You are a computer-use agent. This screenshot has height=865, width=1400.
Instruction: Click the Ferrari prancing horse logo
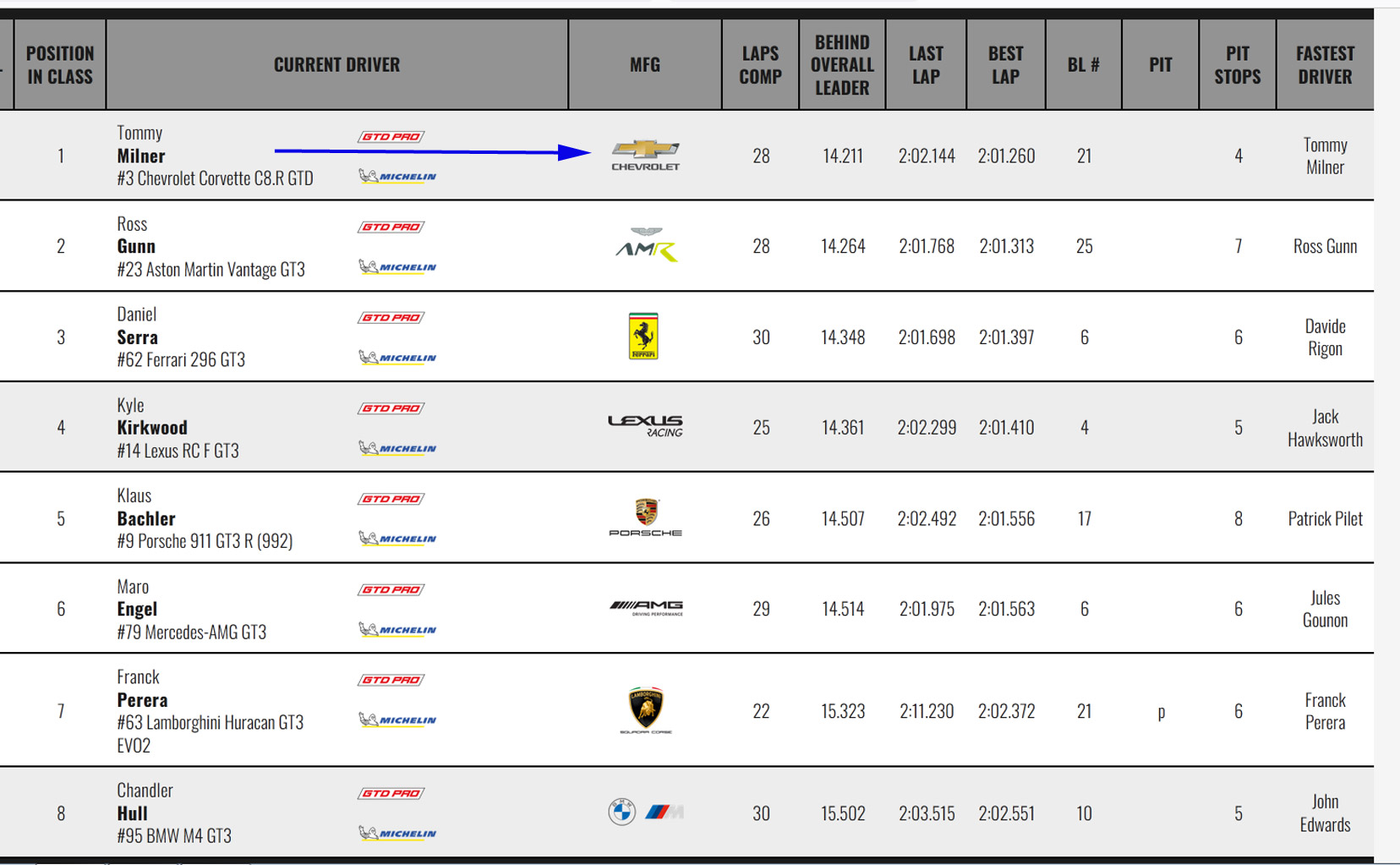643,337
